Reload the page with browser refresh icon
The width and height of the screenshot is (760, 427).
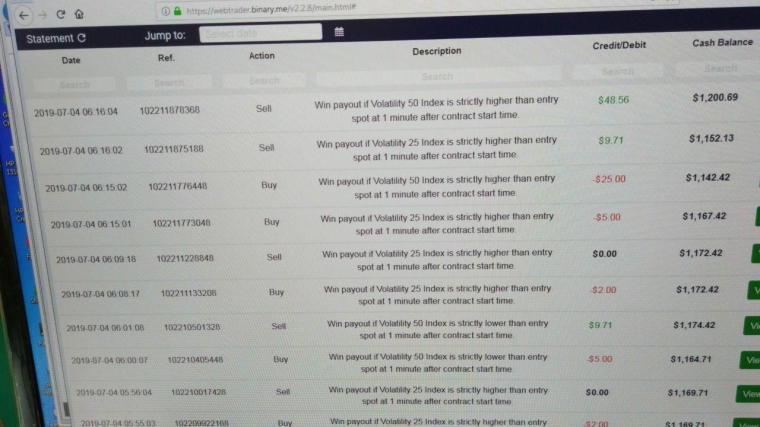[x=61, y=15]
